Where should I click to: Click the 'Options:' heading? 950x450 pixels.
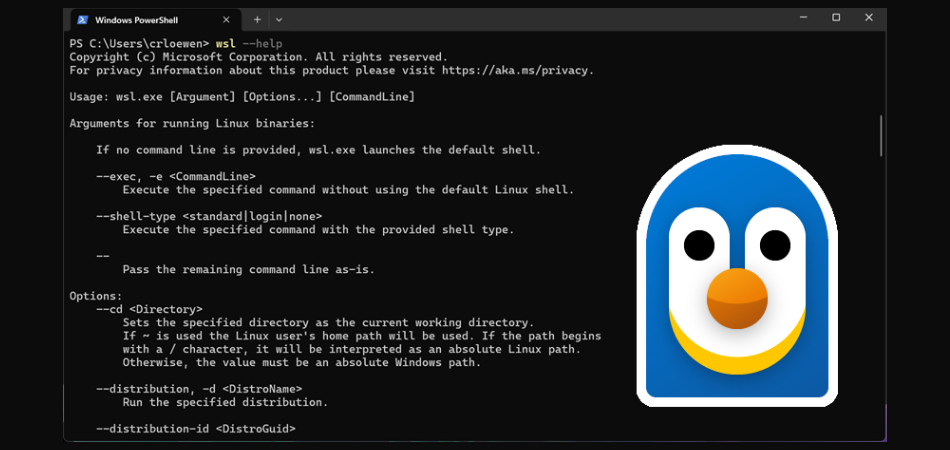(96, 296)
